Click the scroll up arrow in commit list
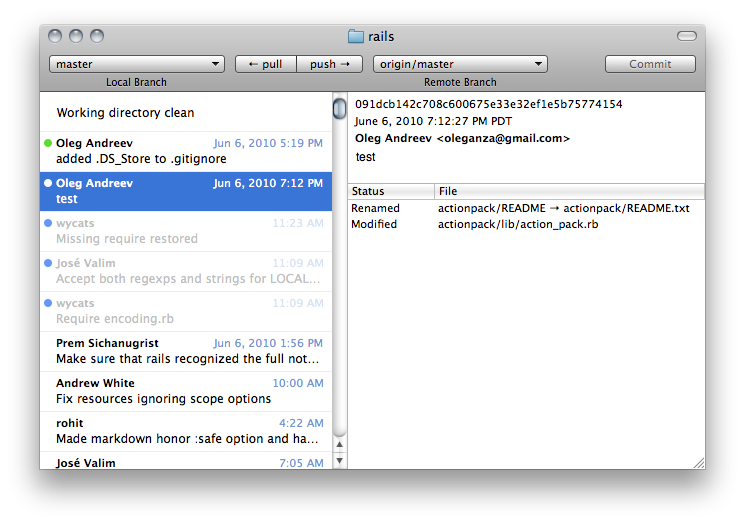 click(339, 445)
